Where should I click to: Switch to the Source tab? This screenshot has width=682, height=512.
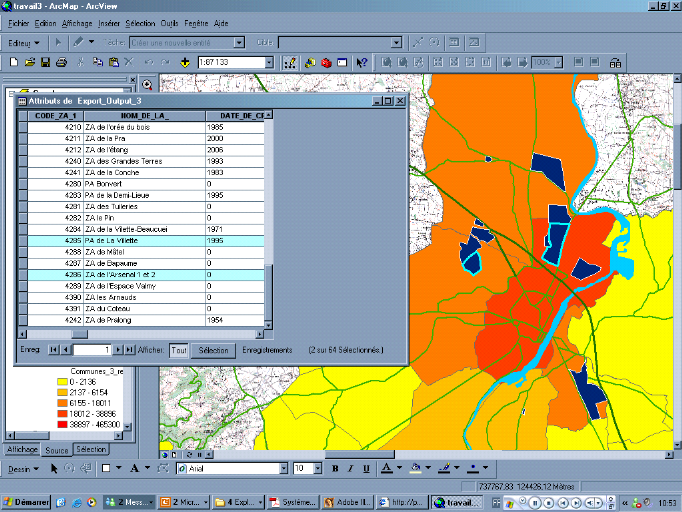[x=57, y=450]
